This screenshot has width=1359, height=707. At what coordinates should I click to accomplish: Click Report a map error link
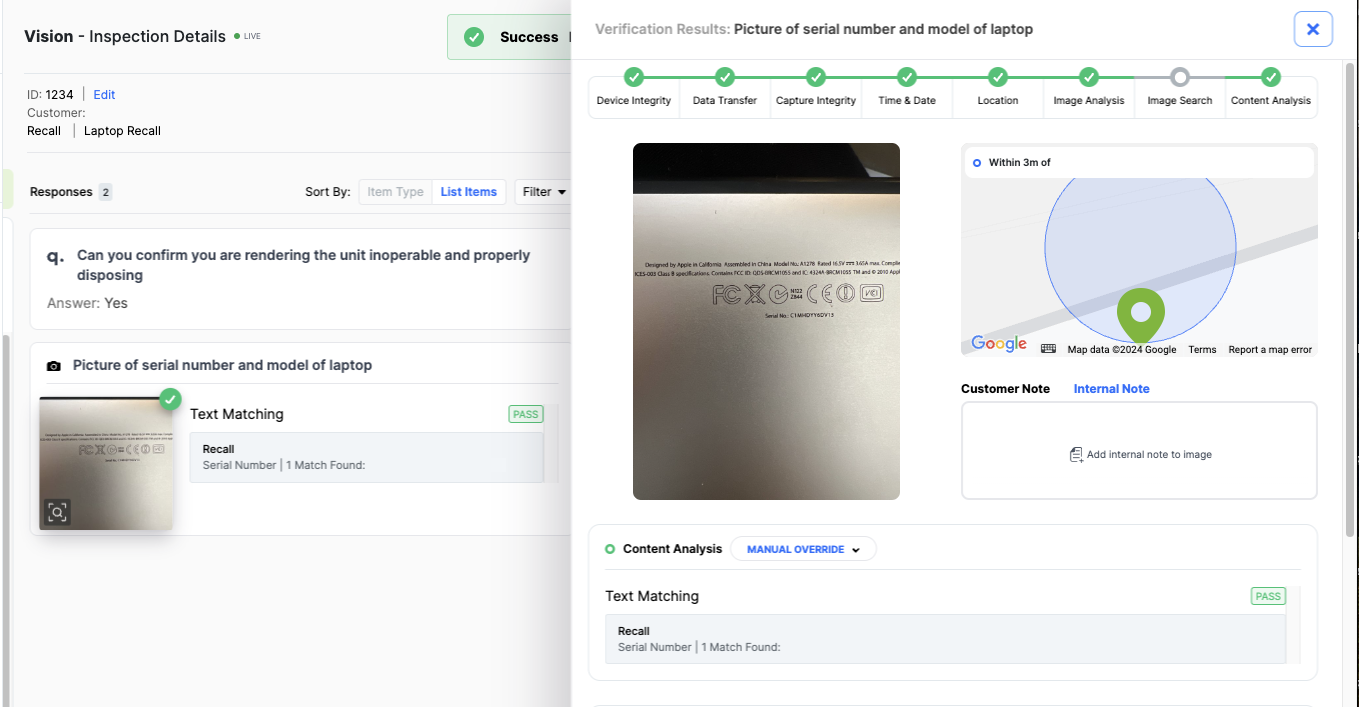[x=1270, y=350]
